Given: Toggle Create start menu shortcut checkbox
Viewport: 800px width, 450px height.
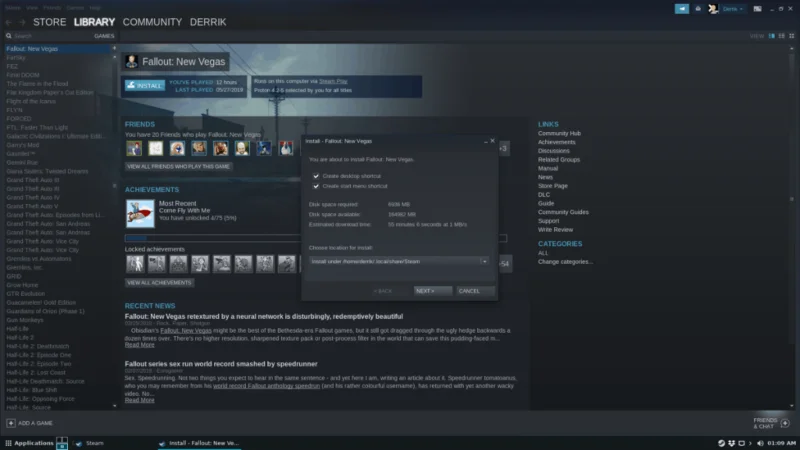Looking at the screenshot, I should coord(316,186).
